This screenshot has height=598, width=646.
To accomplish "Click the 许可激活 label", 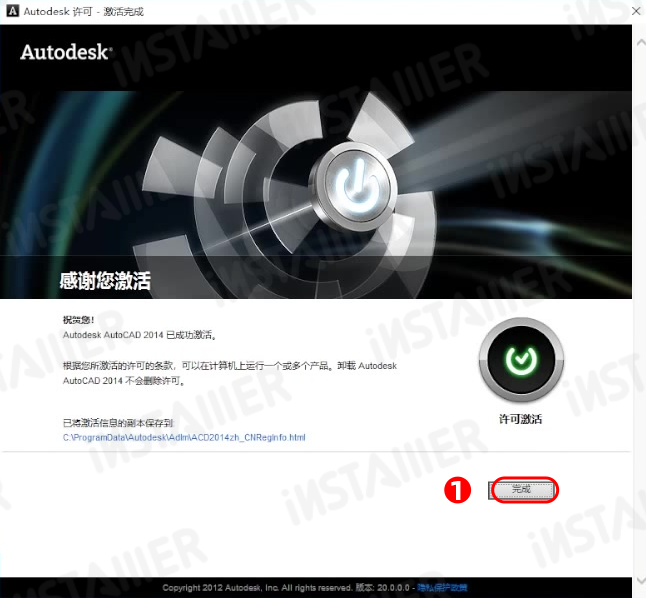I will pos(521,419).
